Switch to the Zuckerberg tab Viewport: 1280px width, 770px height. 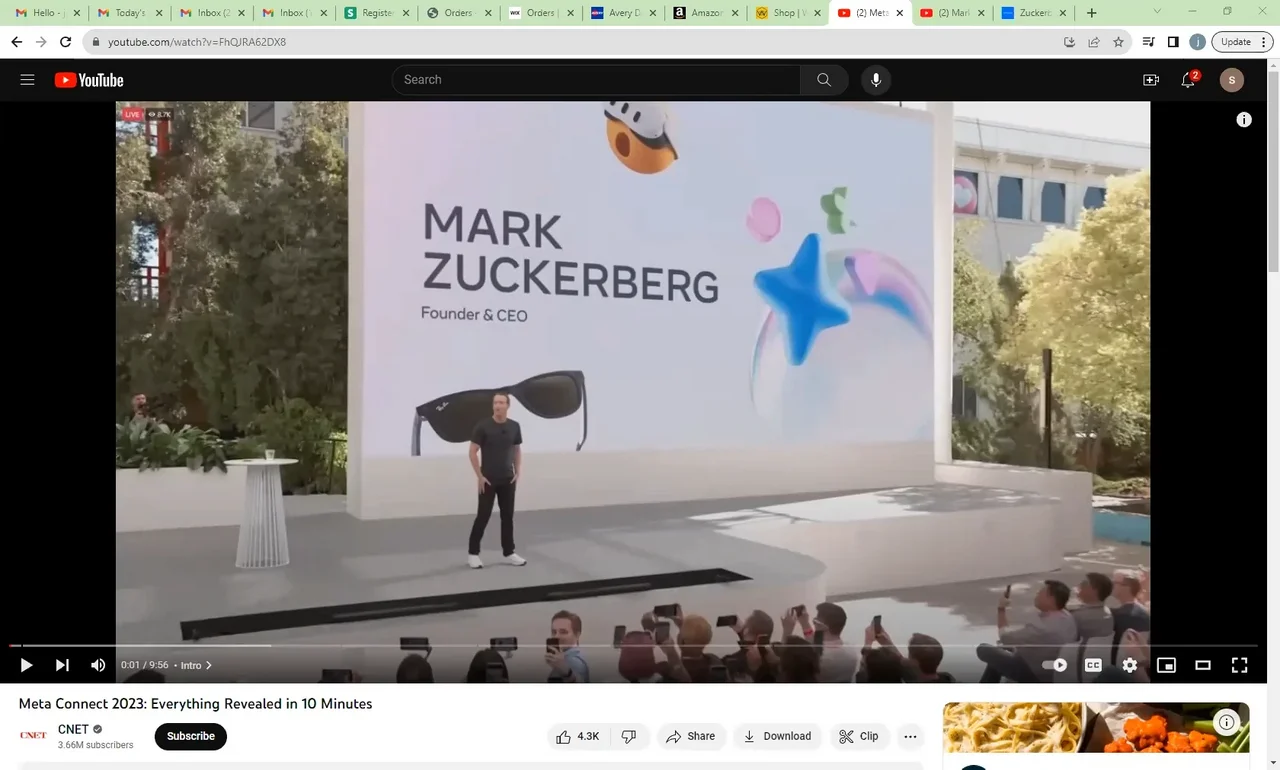[1033, 13]
